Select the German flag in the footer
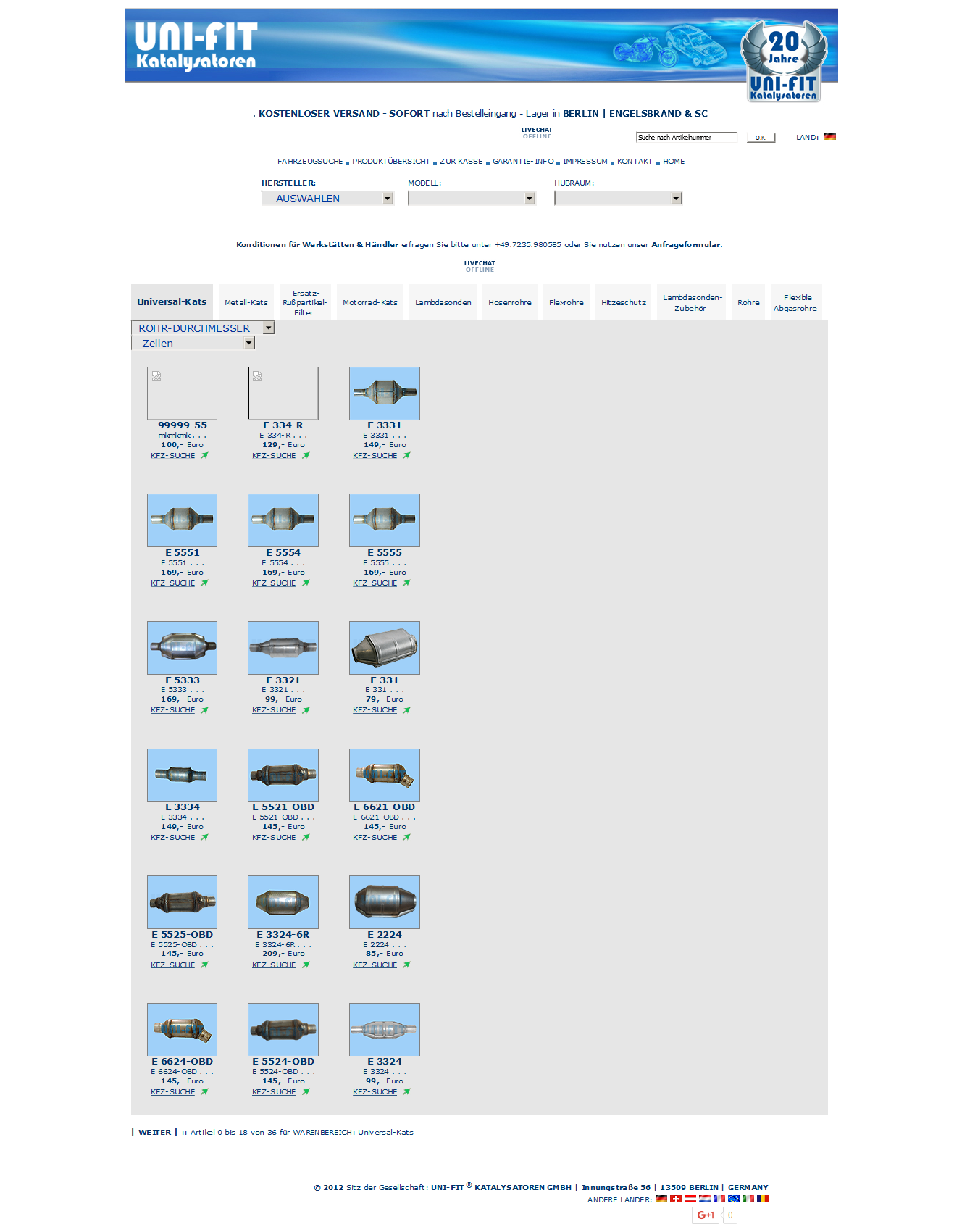Viewport: 962px width, 1232px height. point(661,1199)
